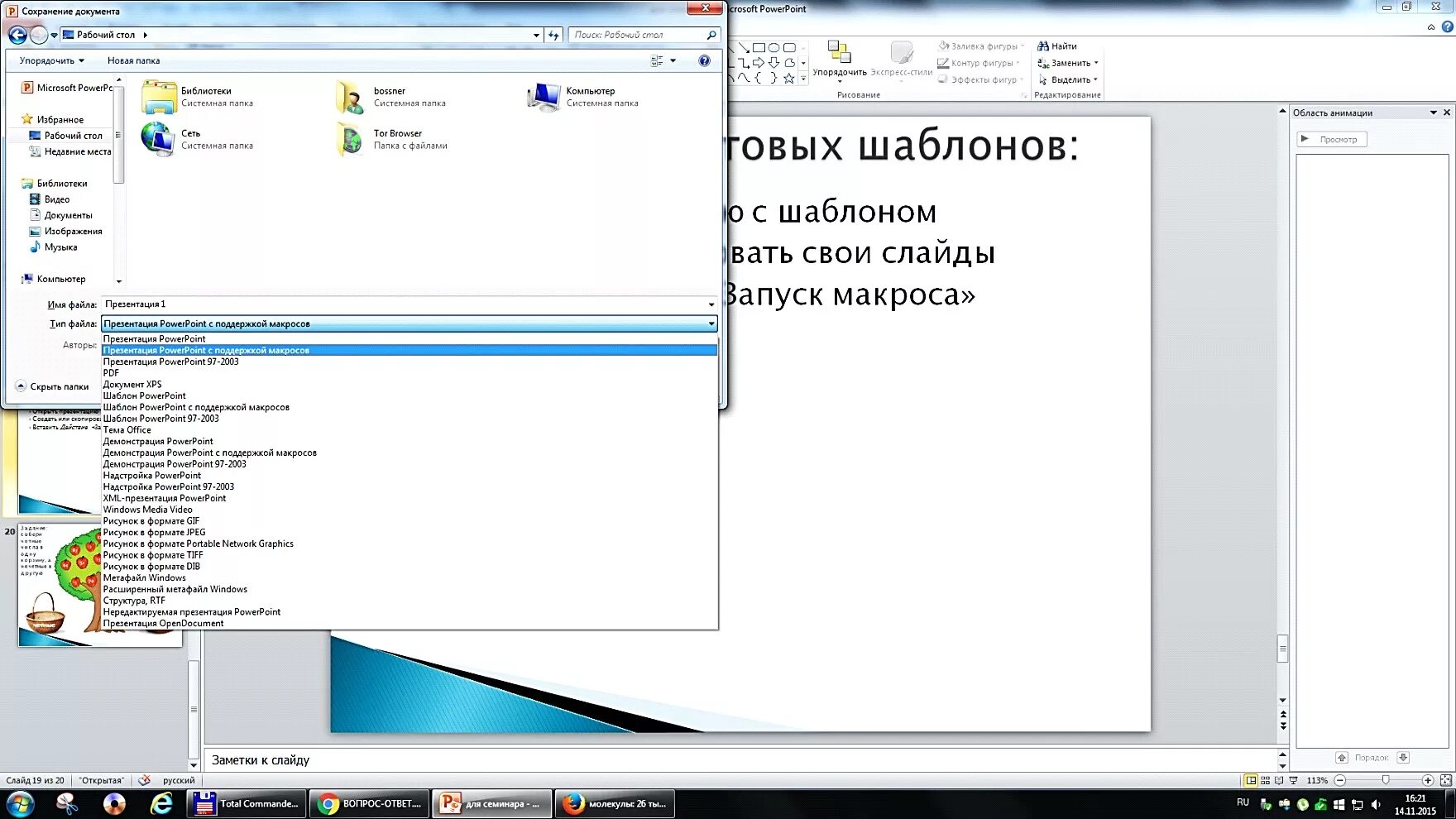The width and height of the screenshot is (1456, 819).
Task: Open the Имя файла history dropdown arrow
Action: tap(711, 304)
